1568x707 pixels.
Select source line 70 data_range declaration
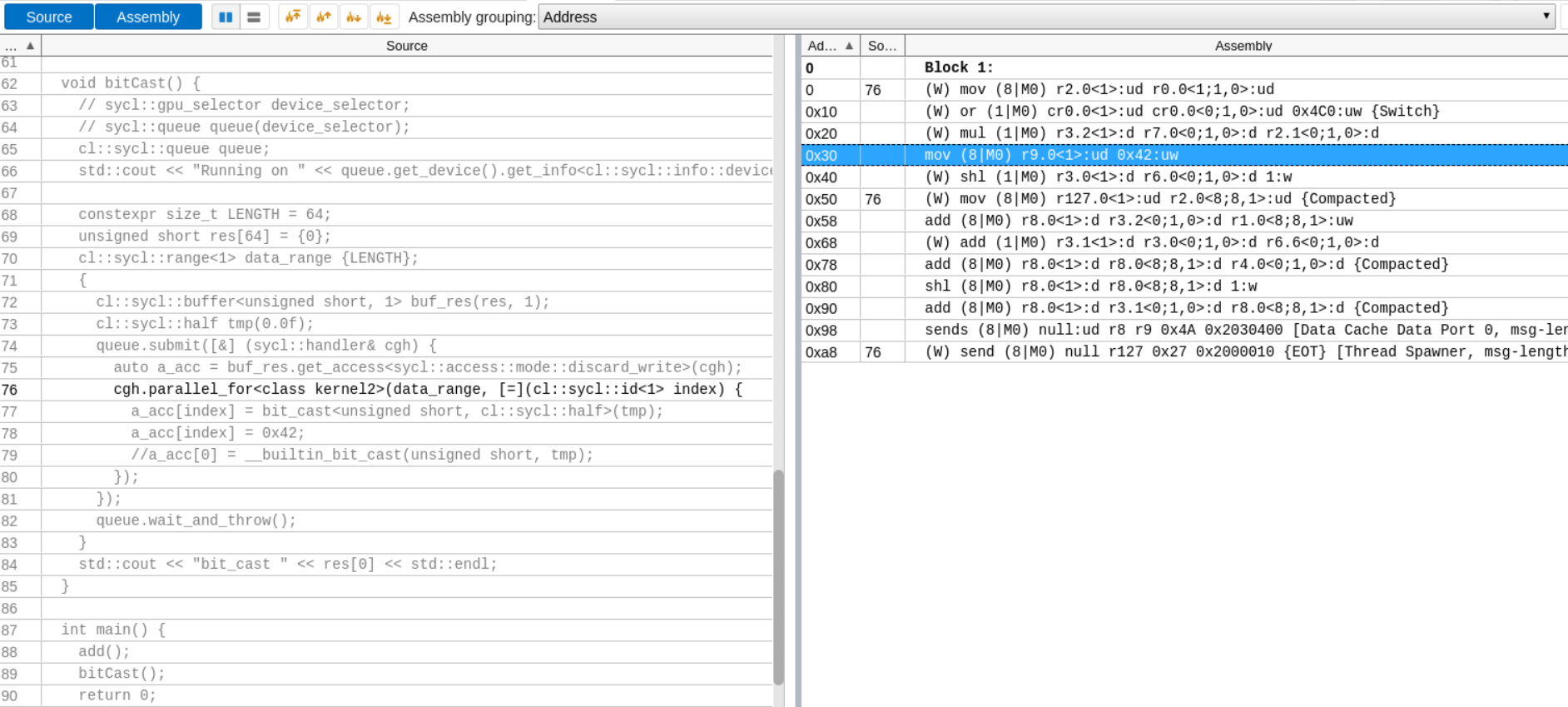[x=386, y=258]
